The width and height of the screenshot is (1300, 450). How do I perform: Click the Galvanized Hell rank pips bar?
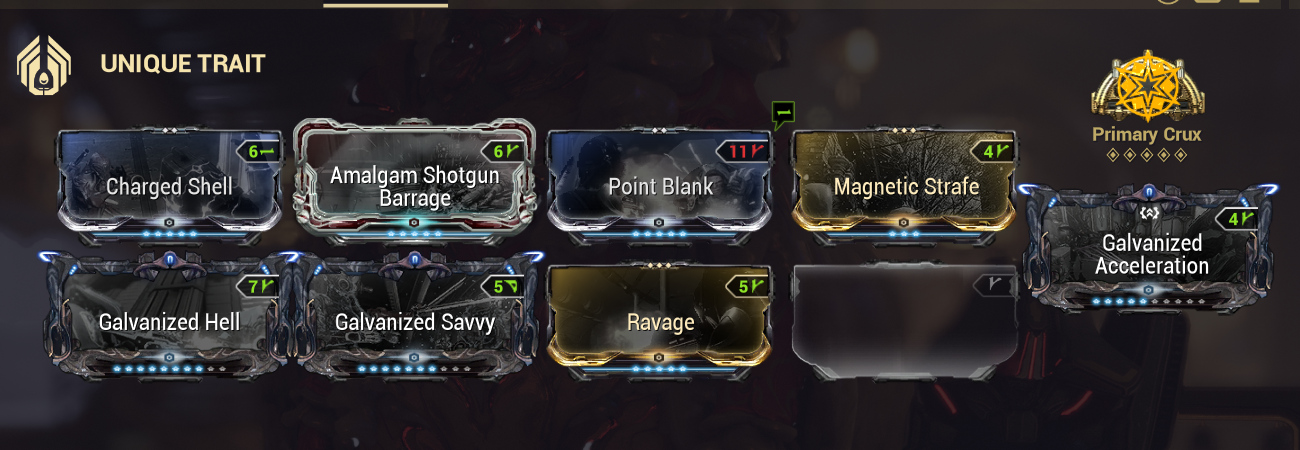pos(169,368)
